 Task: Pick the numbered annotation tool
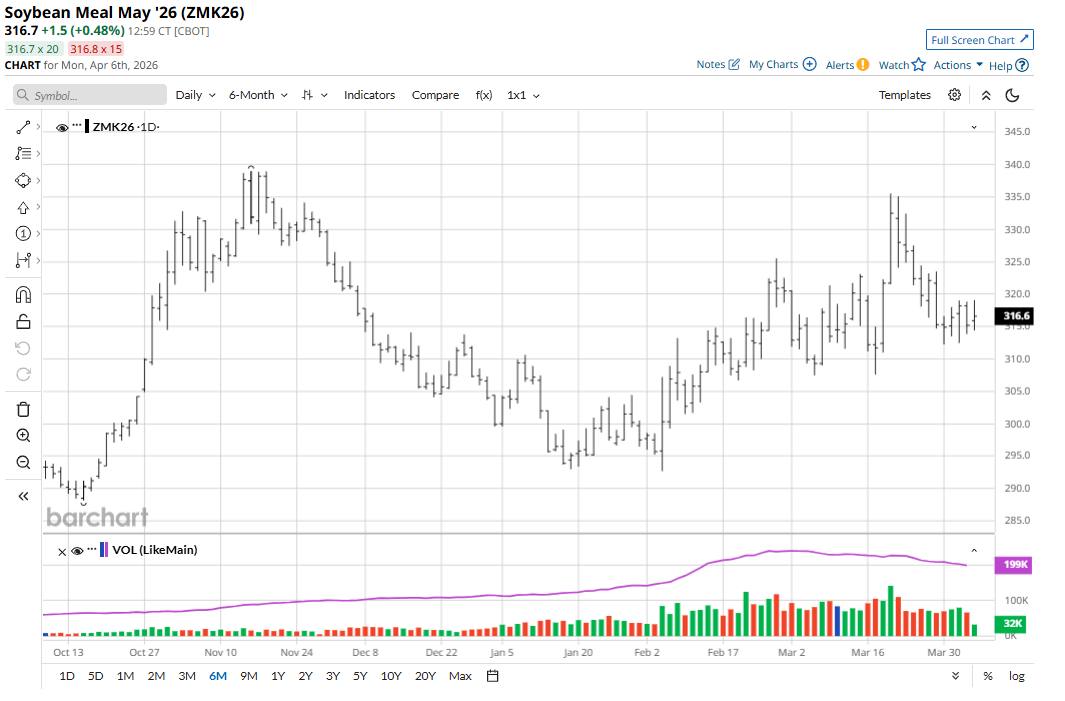pos(23,234)
